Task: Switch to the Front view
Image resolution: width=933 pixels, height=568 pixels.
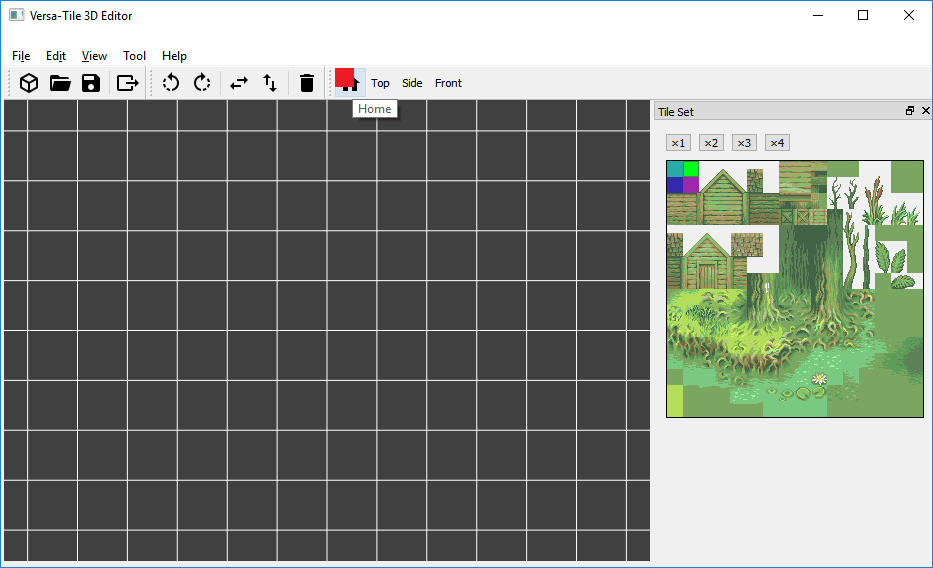Action: click(448, 83)
